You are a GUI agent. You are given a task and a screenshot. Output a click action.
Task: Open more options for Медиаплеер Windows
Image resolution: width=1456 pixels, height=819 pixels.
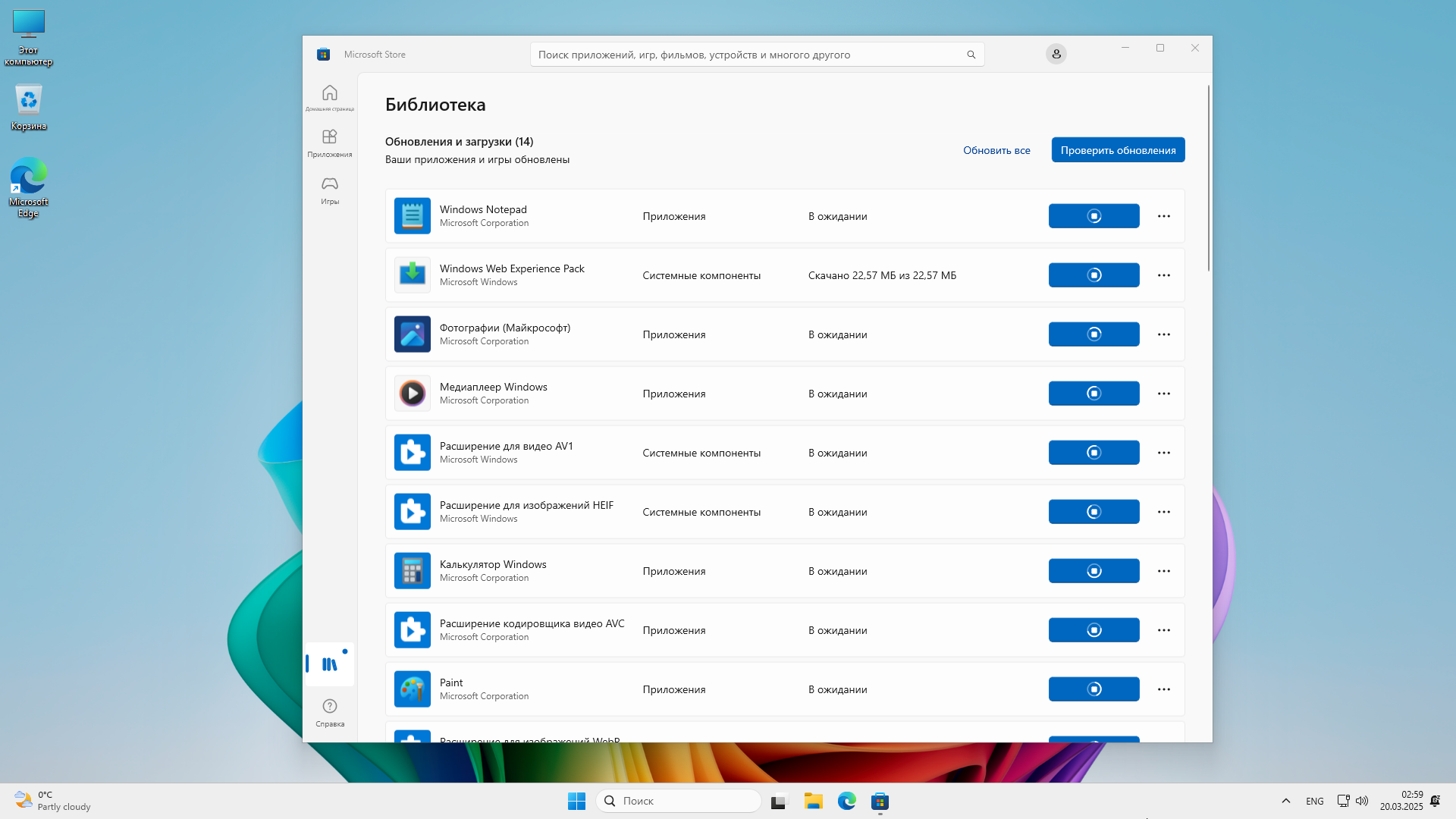tap(1163, 394)
